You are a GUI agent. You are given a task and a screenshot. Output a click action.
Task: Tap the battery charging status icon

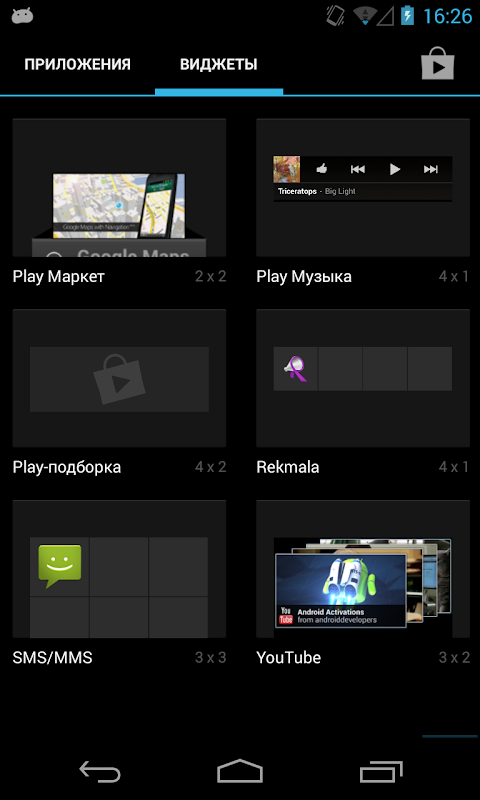tap(407, 15)
